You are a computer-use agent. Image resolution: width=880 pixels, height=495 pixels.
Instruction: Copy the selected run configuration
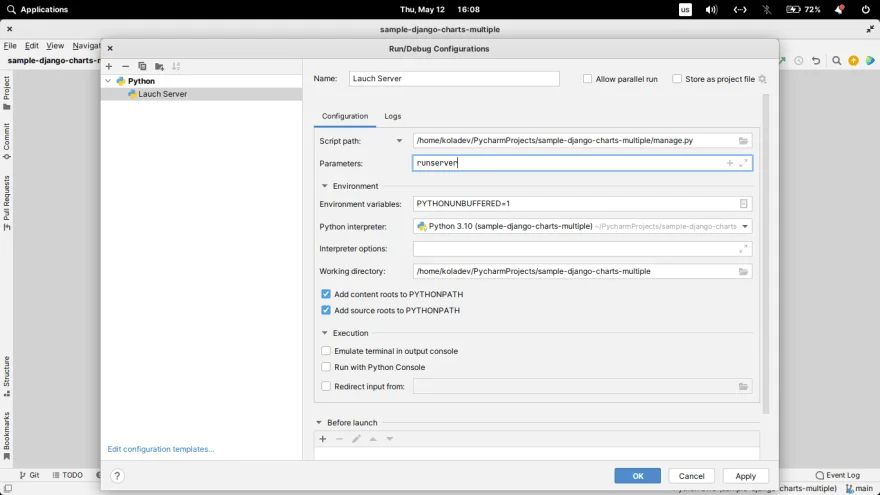pyautogui.click(x=142, y=66)
